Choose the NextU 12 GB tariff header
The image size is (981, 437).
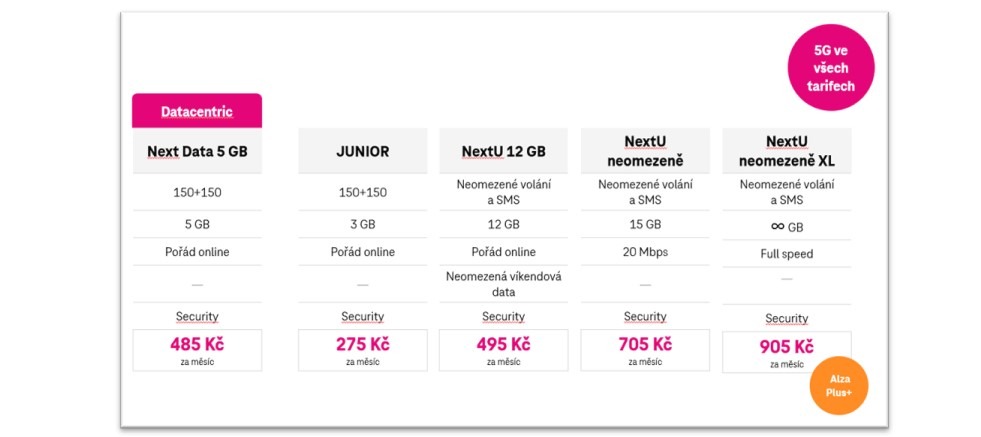tap(503, 152)
